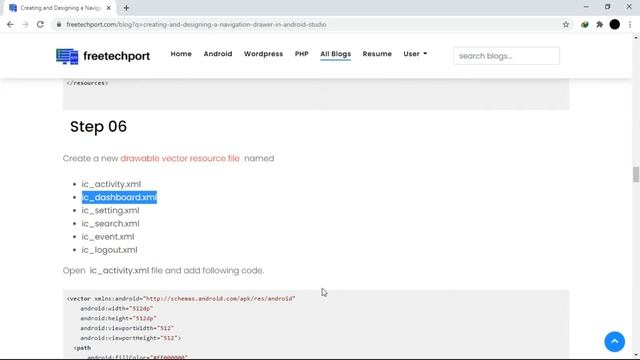Image resolution: width=640 pixels, height=360 pixels.
Task: Open the green browser extension icon
Action: point(584,24)
